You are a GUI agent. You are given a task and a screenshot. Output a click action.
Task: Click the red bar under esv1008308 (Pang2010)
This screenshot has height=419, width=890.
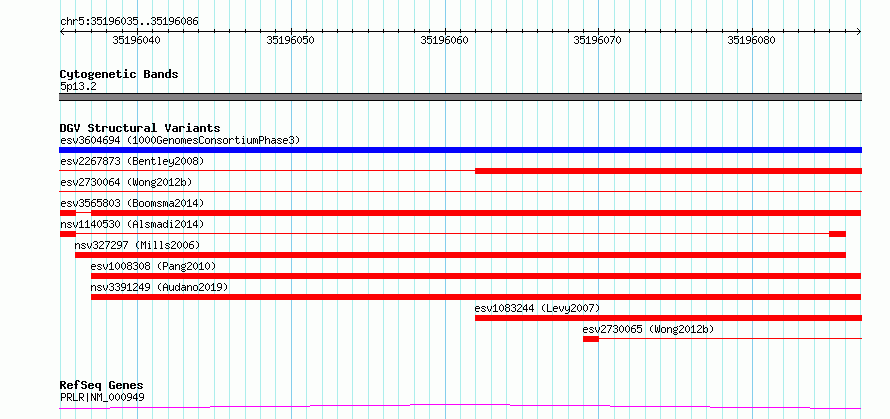pos(476,276)
